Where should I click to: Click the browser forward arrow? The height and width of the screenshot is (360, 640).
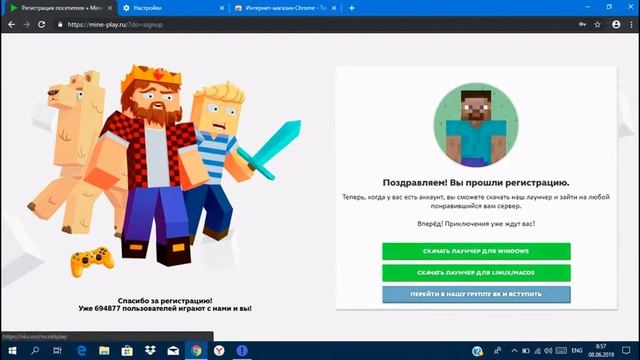[27, 24]
